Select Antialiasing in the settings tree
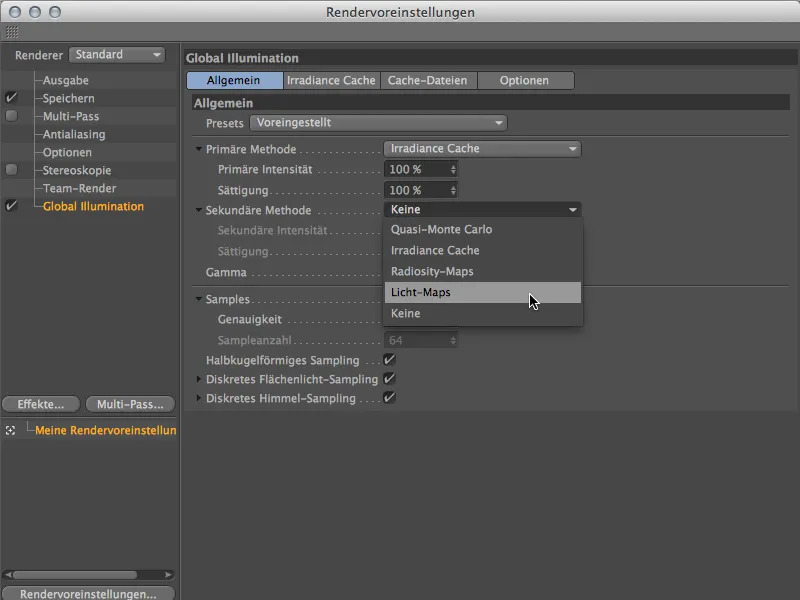Viewport: 800px width, 600px height. pos(74,134)
